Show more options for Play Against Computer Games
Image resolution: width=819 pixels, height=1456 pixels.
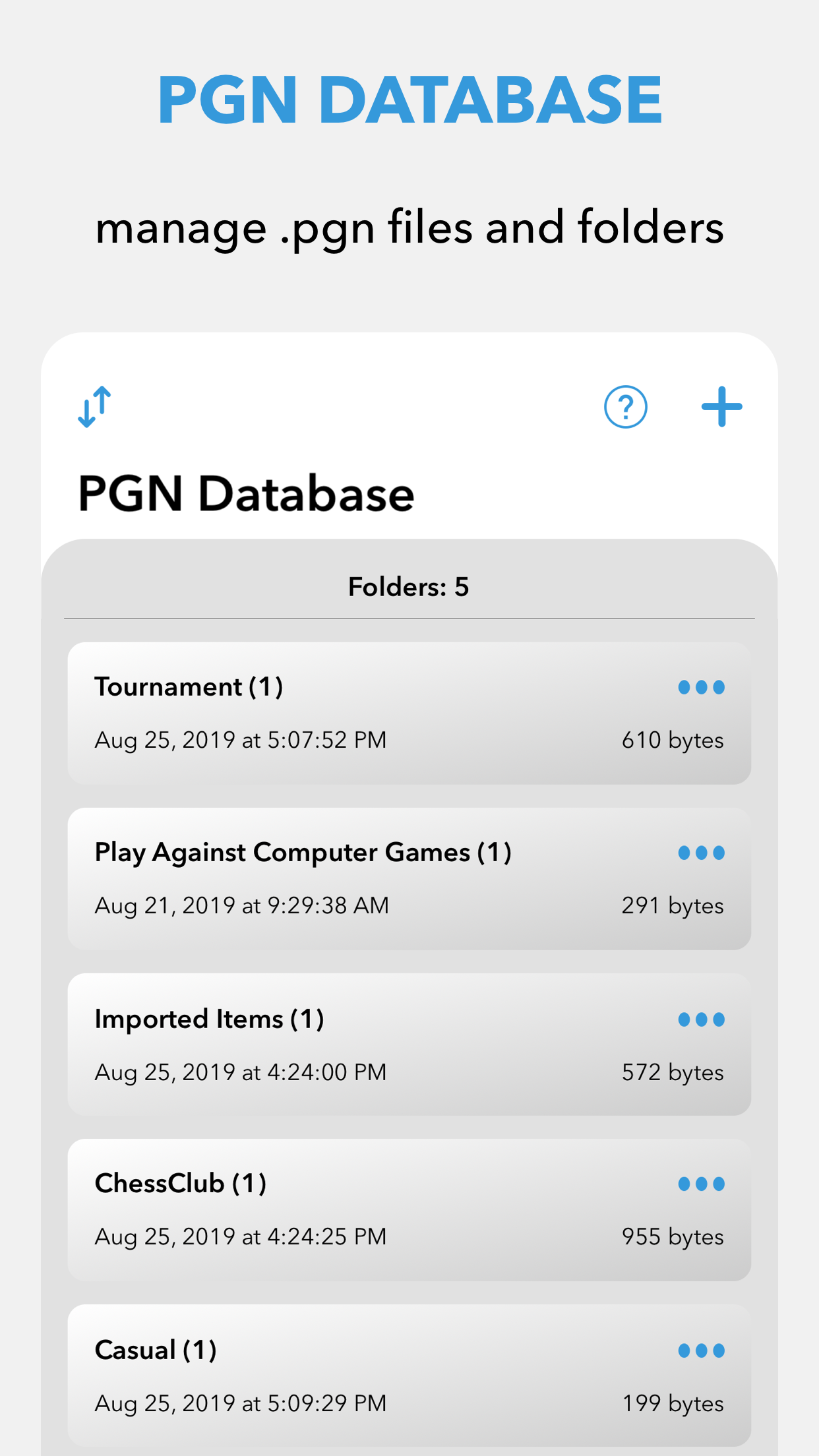pyautogui.click(x=701, y=853)
